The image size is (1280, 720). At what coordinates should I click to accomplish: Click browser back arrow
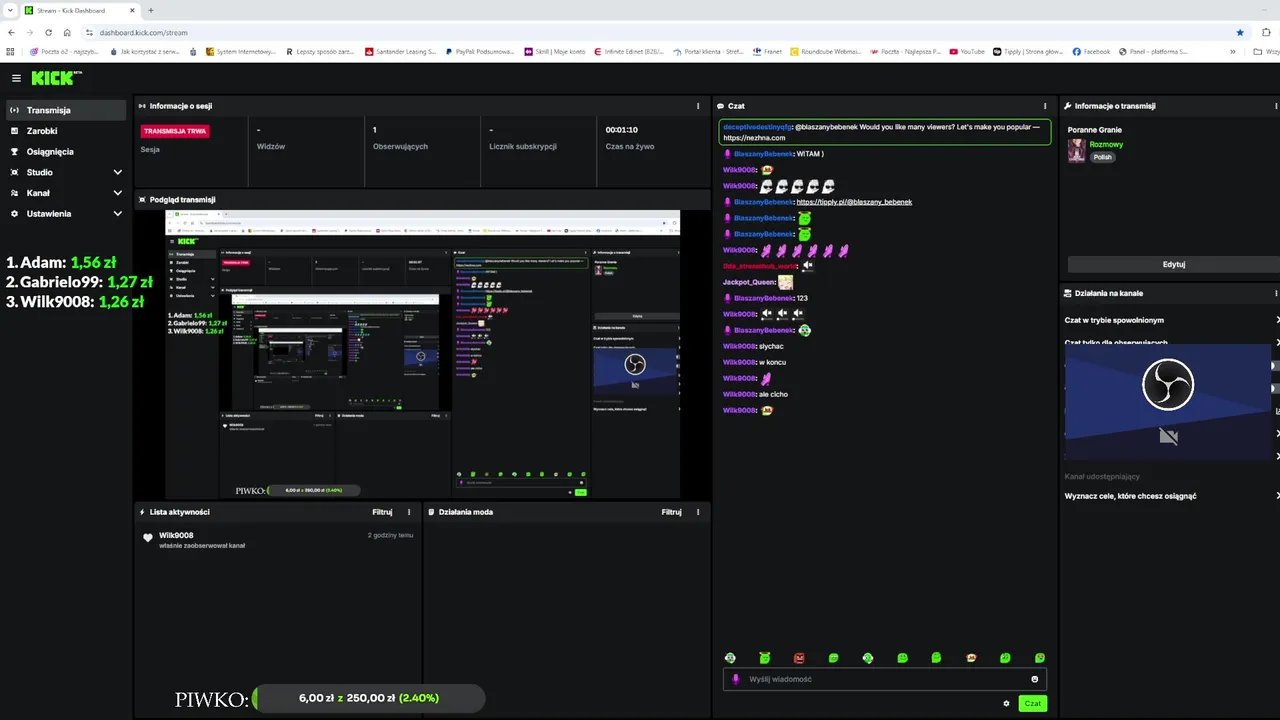pos(11,32)
